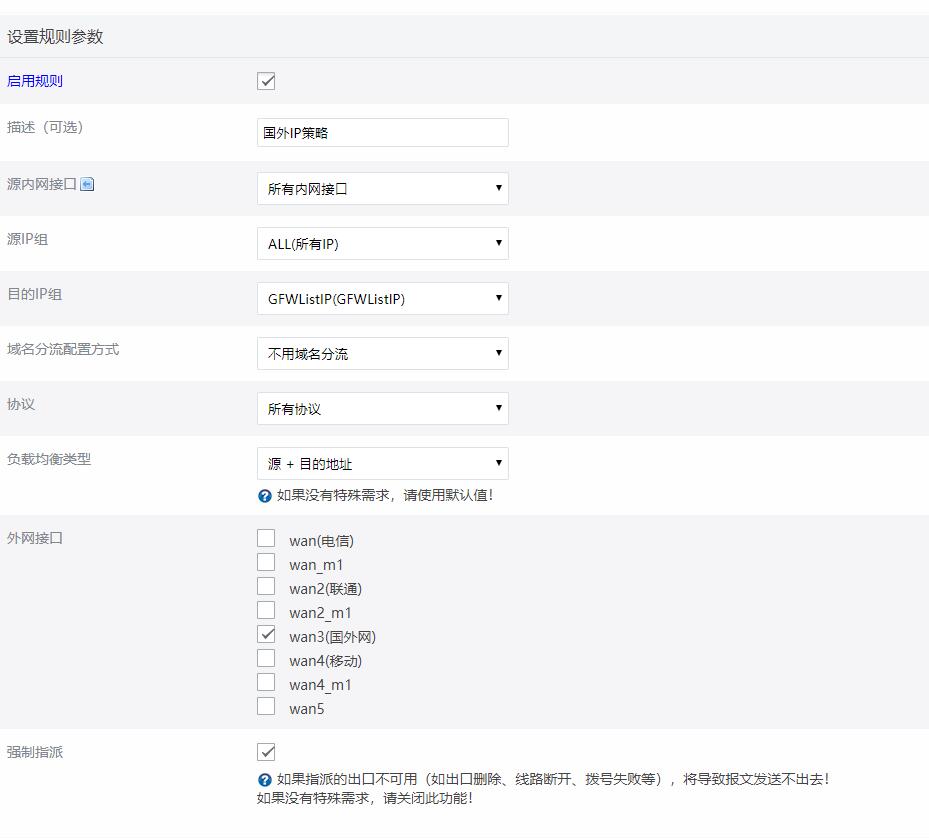Click the help icon below 强制指派 checkbox
This screenshot has width=929, height=838.
[x=265, y=780]
